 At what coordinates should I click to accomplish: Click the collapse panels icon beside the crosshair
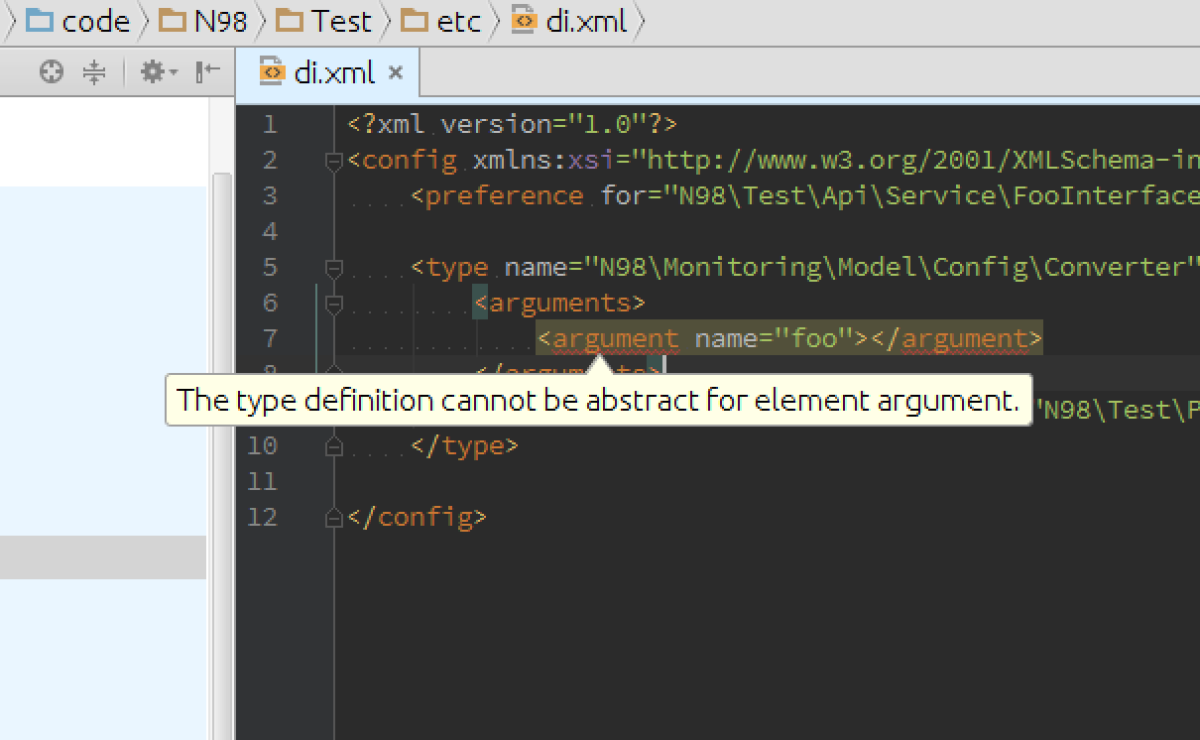click(95, 71)
